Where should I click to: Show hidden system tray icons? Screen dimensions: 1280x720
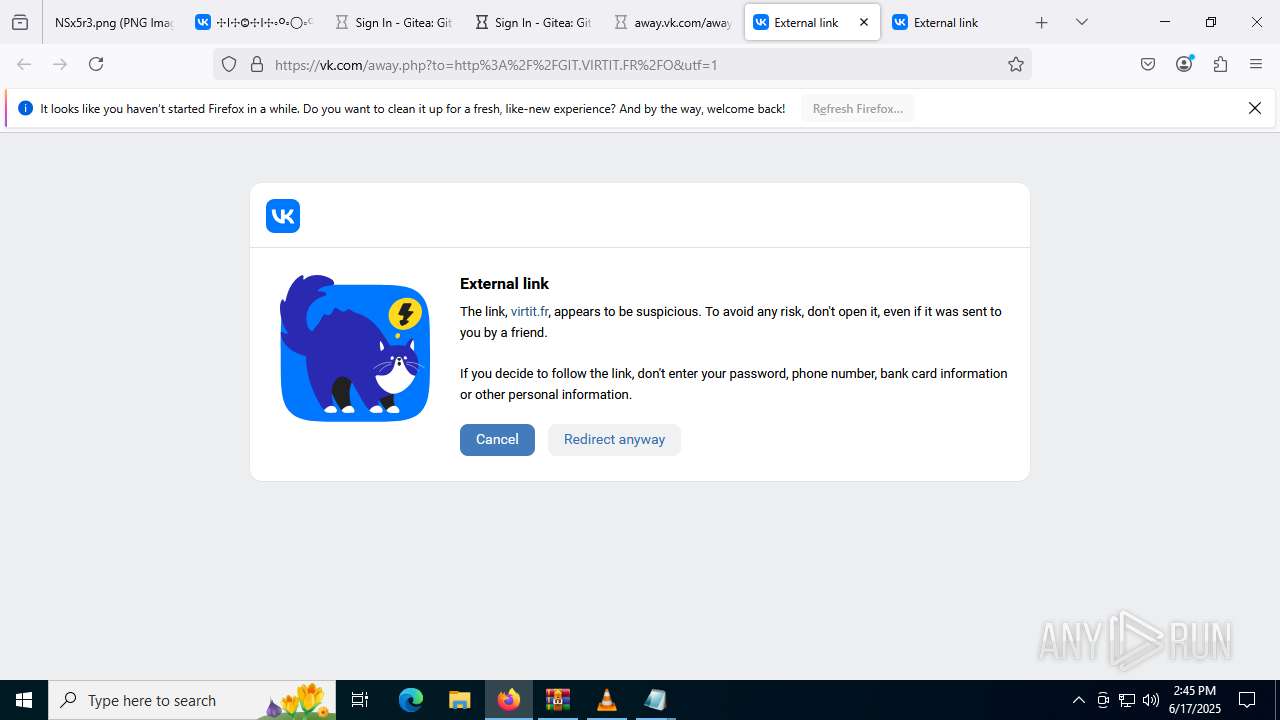[x=1078, y=700]
